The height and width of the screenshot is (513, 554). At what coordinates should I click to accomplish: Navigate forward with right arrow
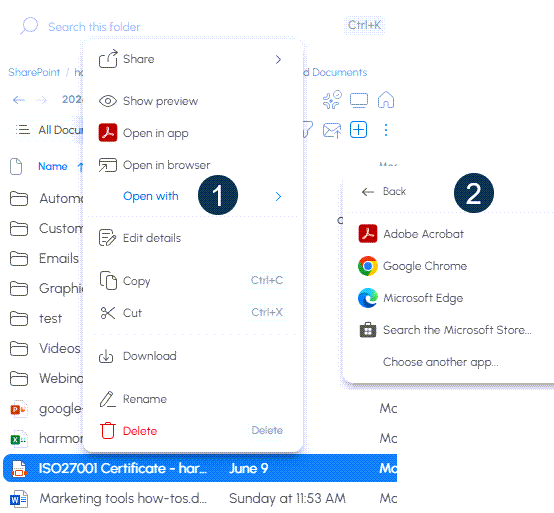click(x=41, y=100)
